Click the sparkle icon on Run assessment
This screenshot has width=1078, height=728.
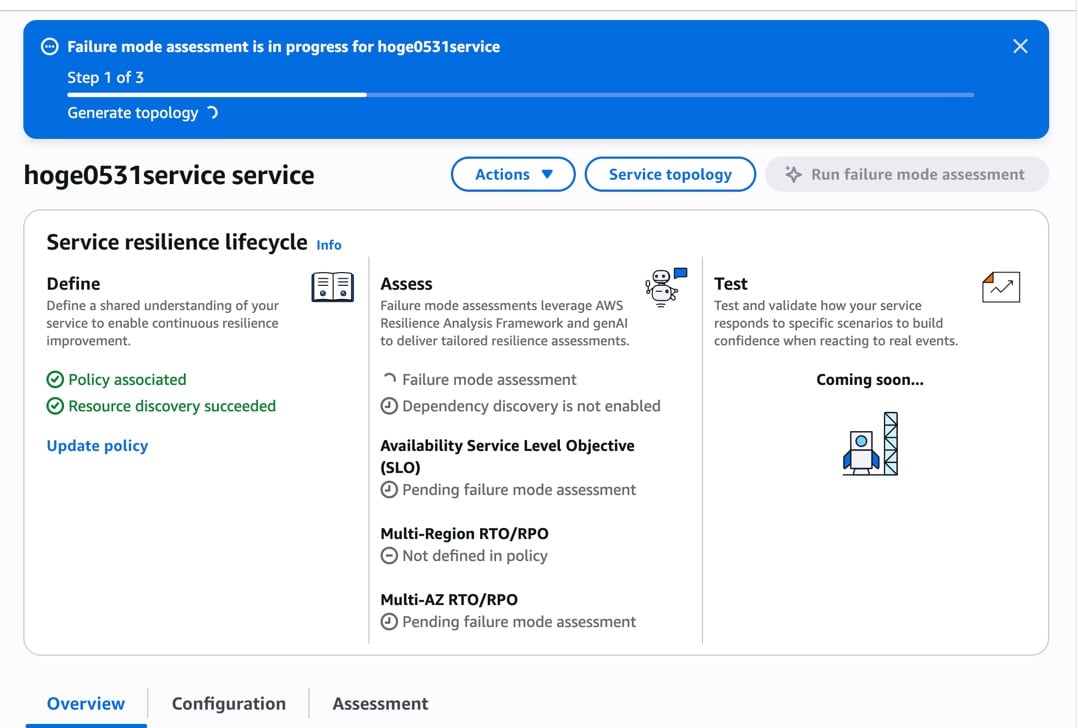pos(793,175)
